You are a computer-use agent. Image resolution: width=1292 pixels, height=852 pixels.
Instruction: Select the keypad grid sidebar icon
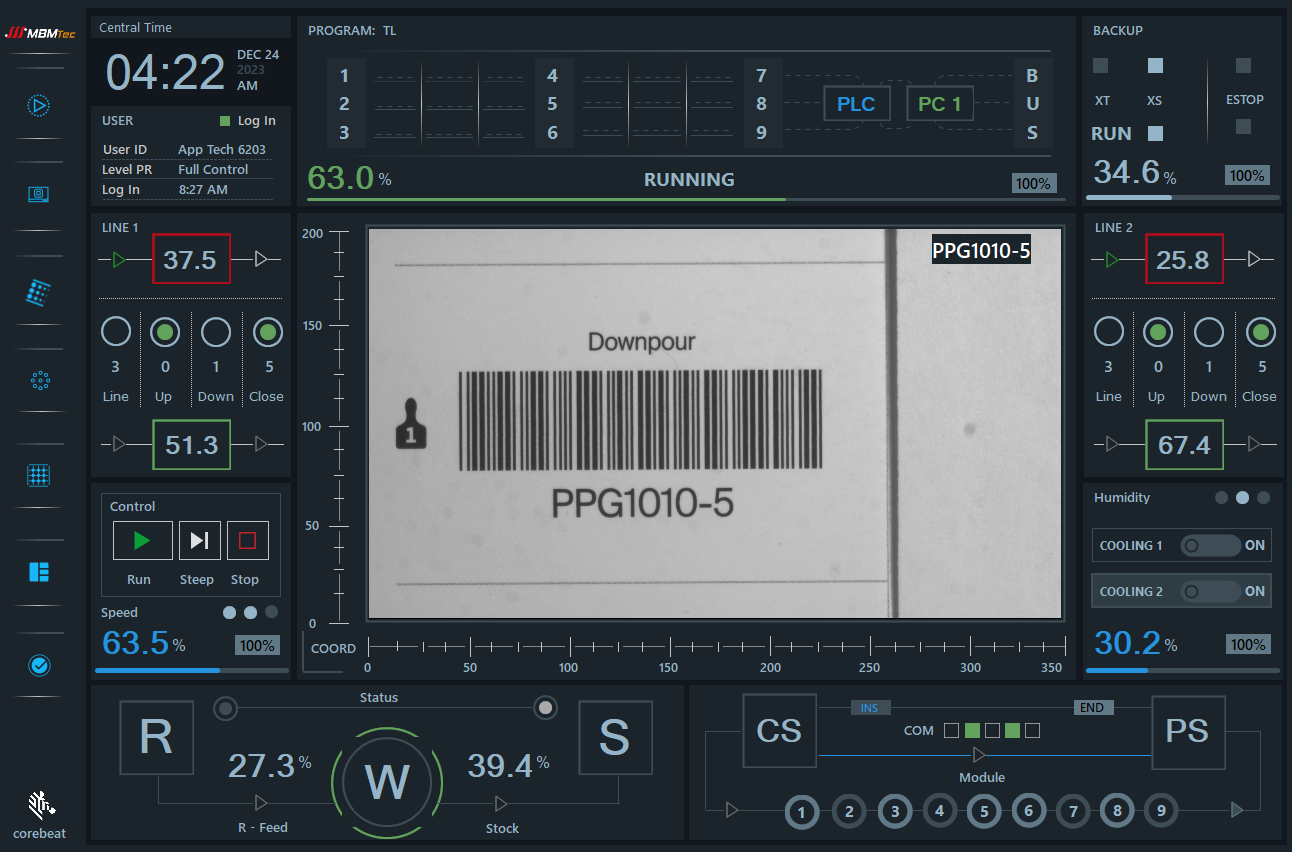(39, 292)
